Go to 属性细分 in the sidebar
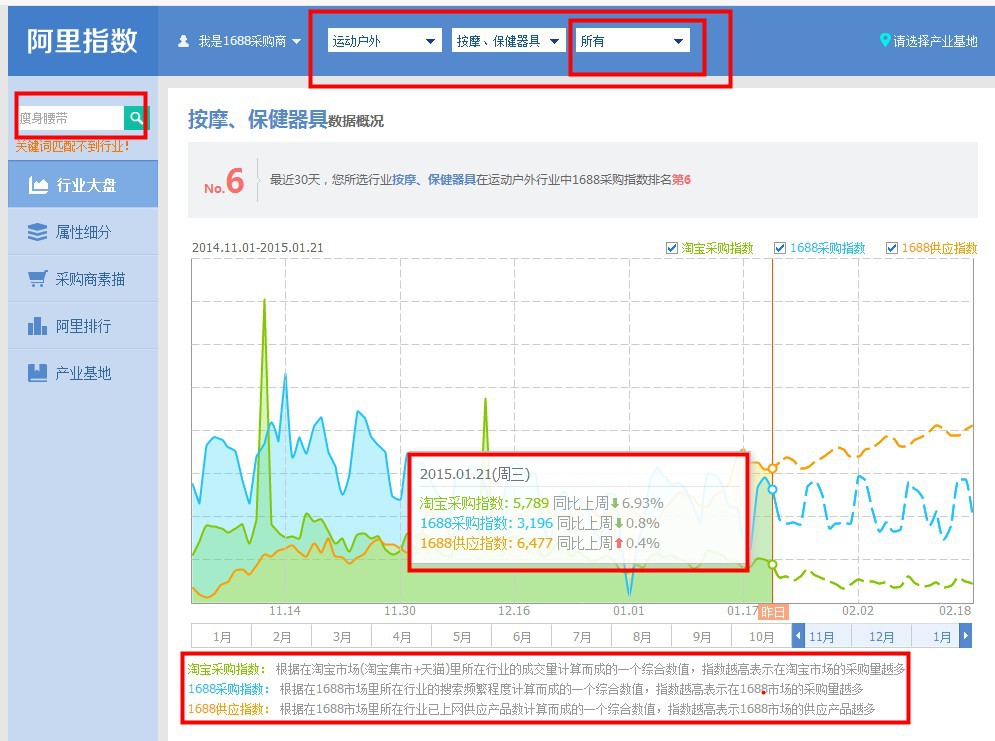The width and height of the screenshot is (995, 741). (x=83, y=232)
